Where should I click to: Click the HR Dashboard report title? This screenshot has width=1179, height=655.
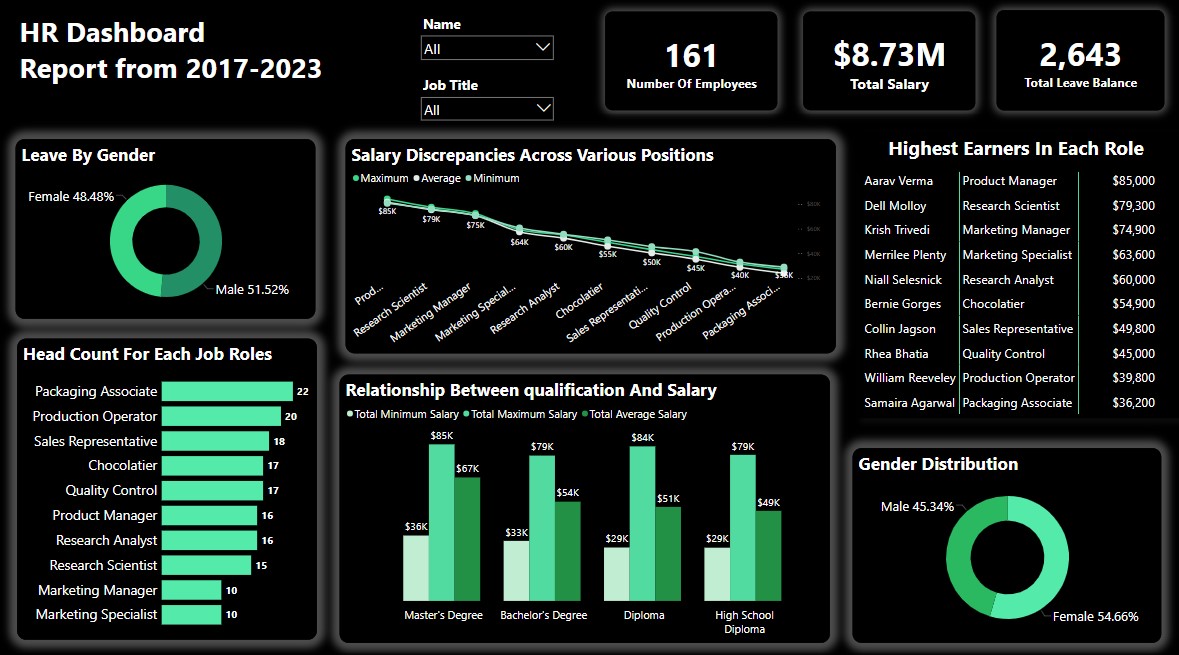click(171, 50)
